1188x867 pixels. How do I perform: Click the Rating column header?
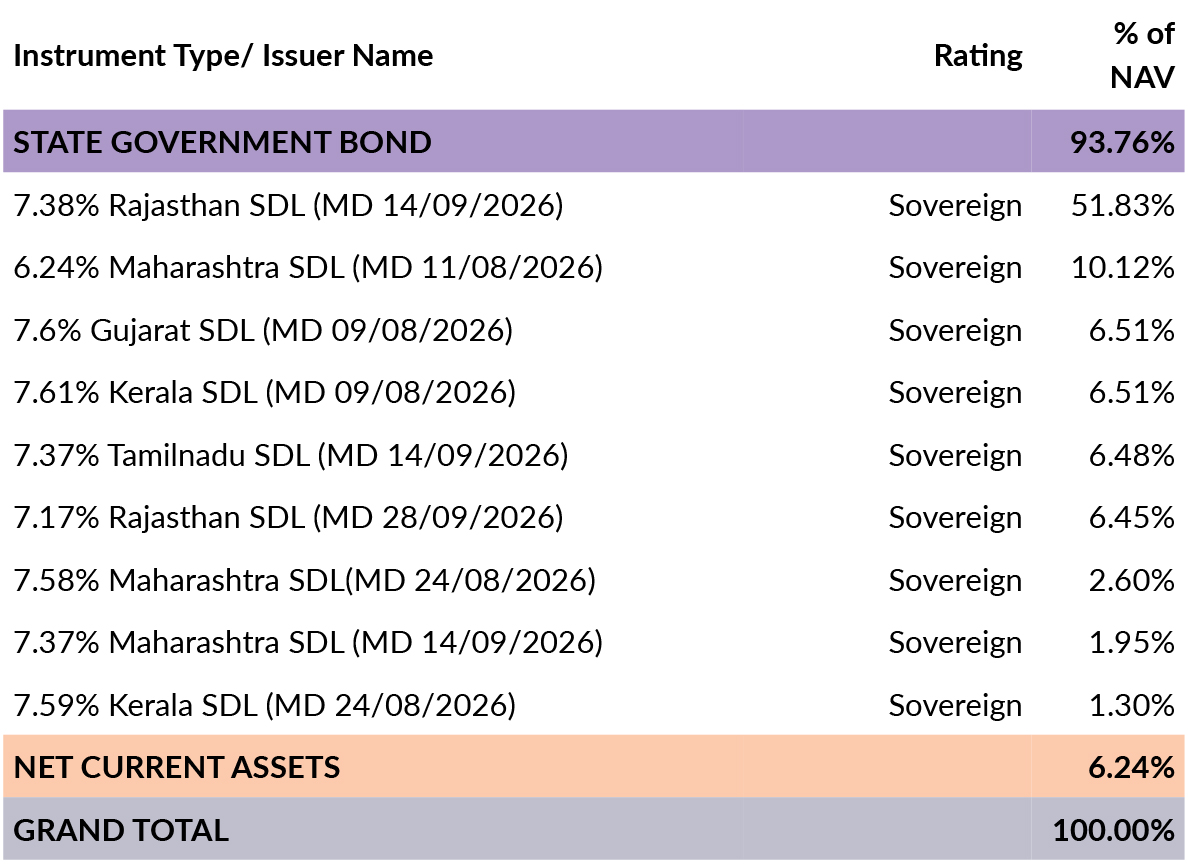[x=978, y=55]
